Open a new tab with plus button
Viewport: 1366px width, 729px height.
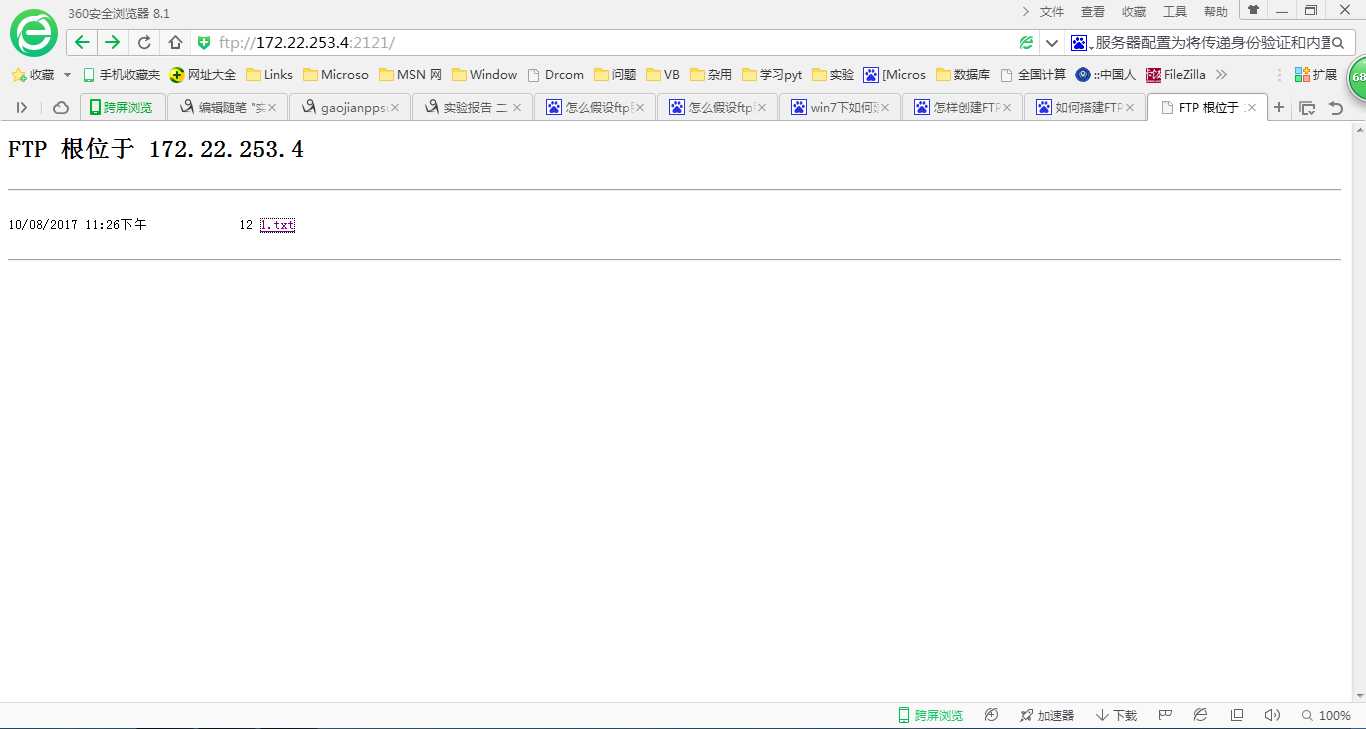click(1279, 107)
